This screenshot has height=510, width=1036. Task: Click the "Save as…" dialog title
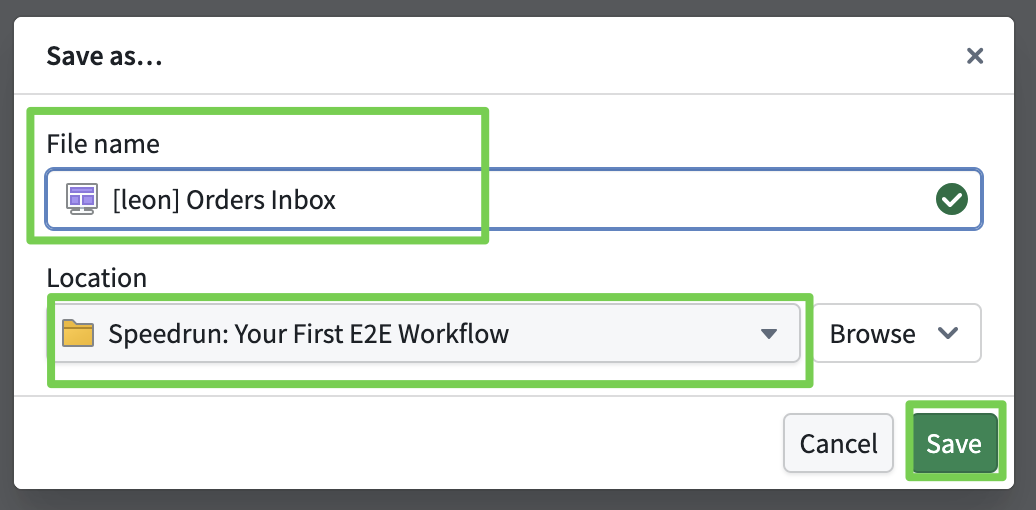click(x=105, y=56)
